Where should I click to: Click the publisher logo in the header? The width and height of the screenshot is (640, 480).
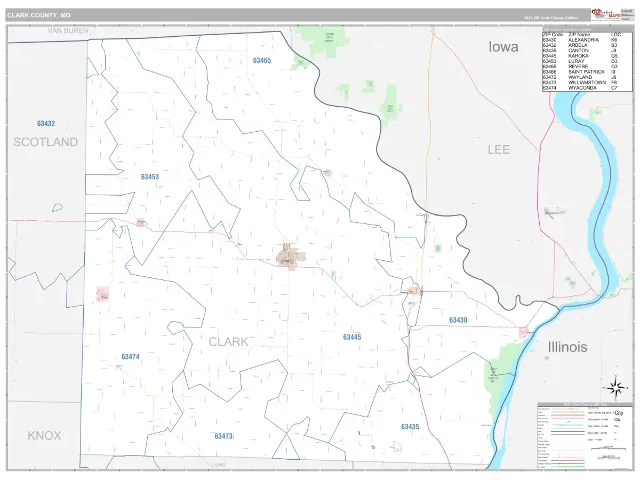click(605, 15)
